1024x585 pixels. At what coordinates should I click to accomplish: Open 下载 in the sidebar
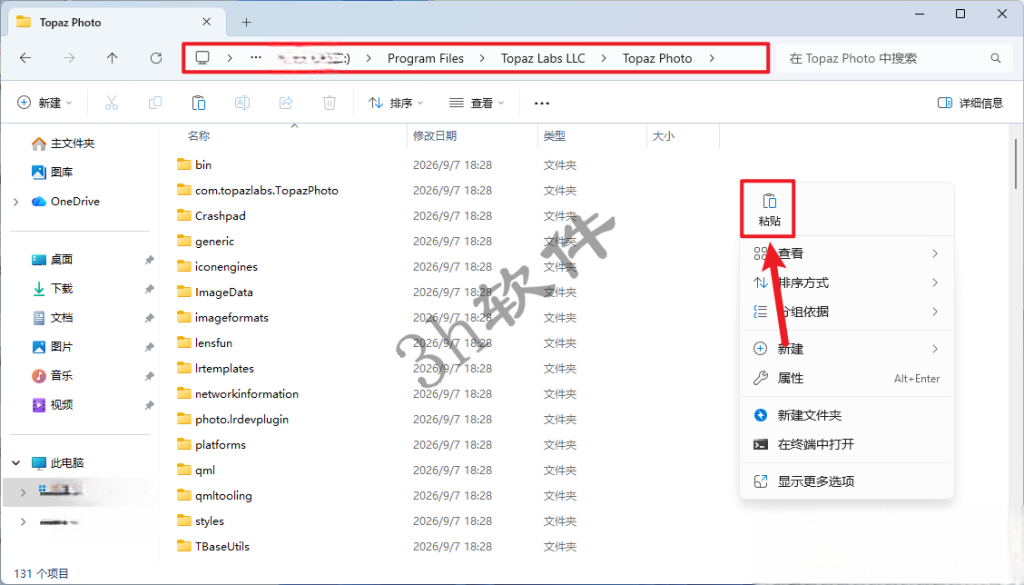[x=54, y=288]
